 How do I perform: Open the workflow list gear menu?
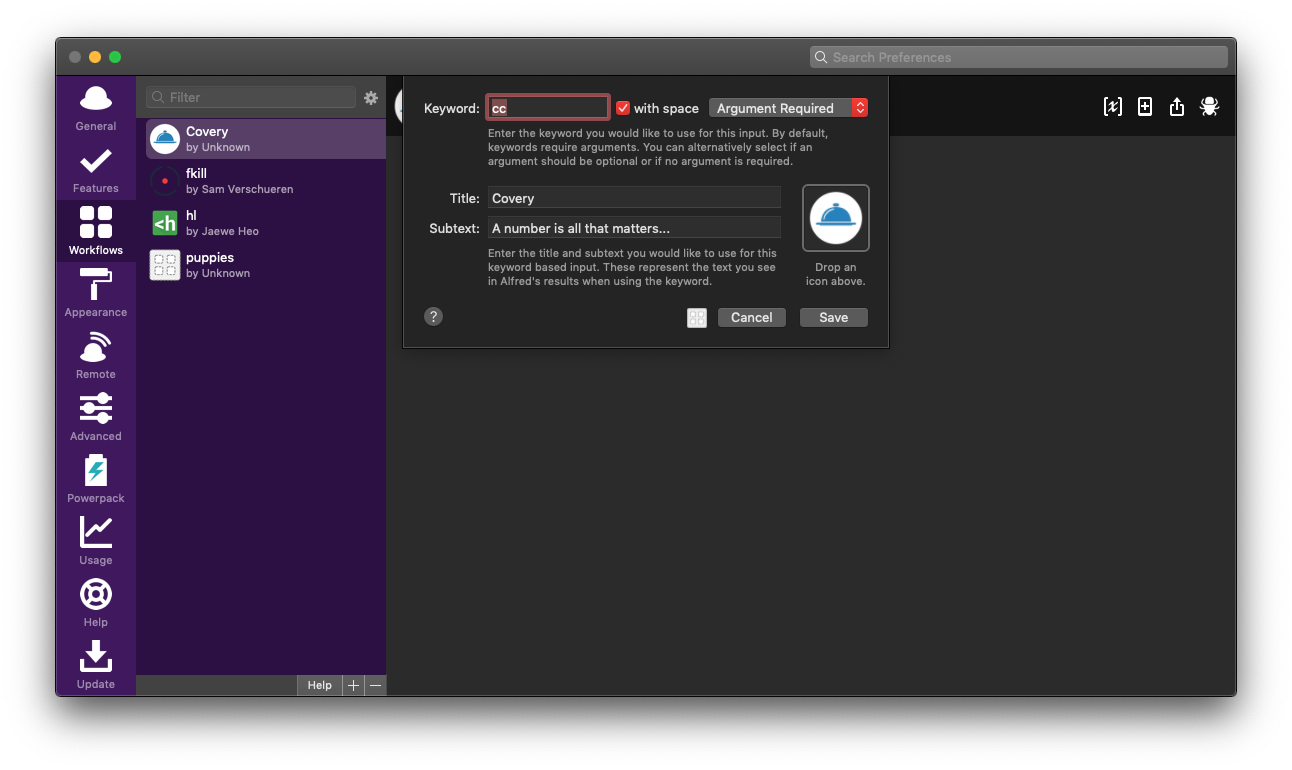(x=371, y=98)
